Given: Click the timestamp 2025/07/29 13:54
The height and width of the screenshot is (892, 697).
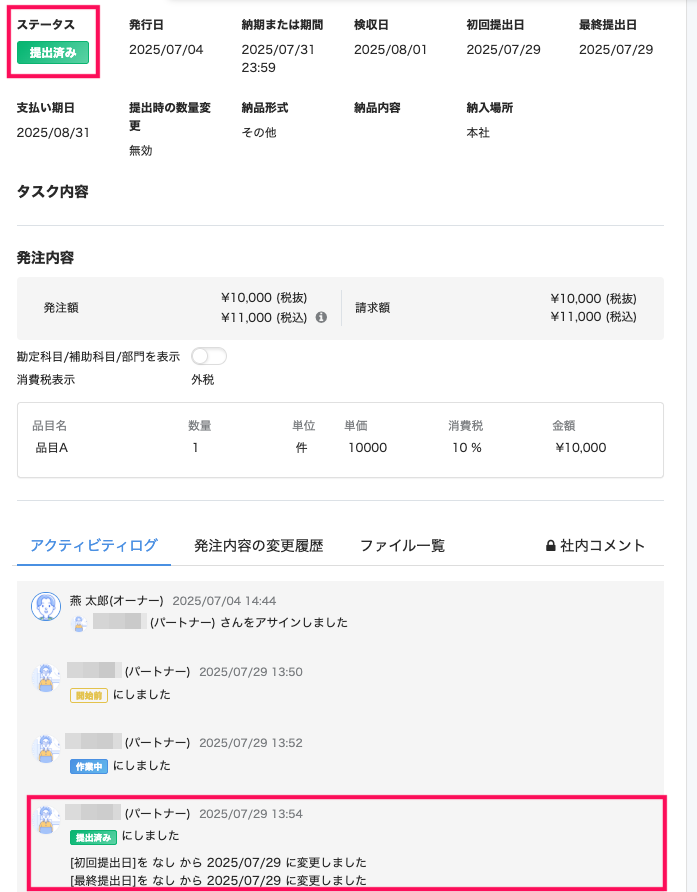Looking at the screenshot, I should pos(251,814).
